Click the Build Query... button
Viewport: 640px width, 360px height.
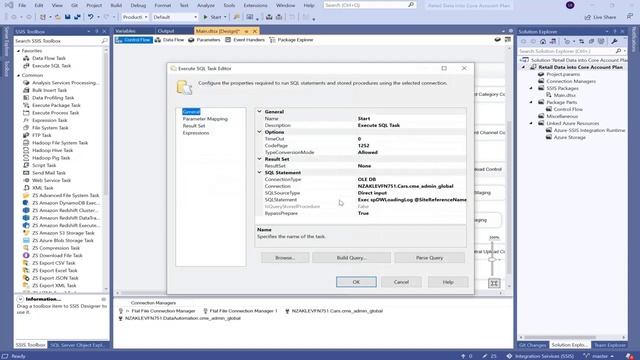tap(351, 258)
